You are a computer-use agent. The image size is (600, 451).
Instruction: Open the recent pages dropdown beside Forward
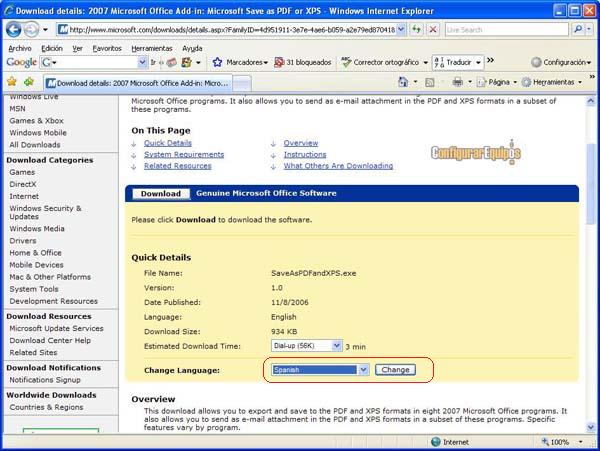coord(45,29)
